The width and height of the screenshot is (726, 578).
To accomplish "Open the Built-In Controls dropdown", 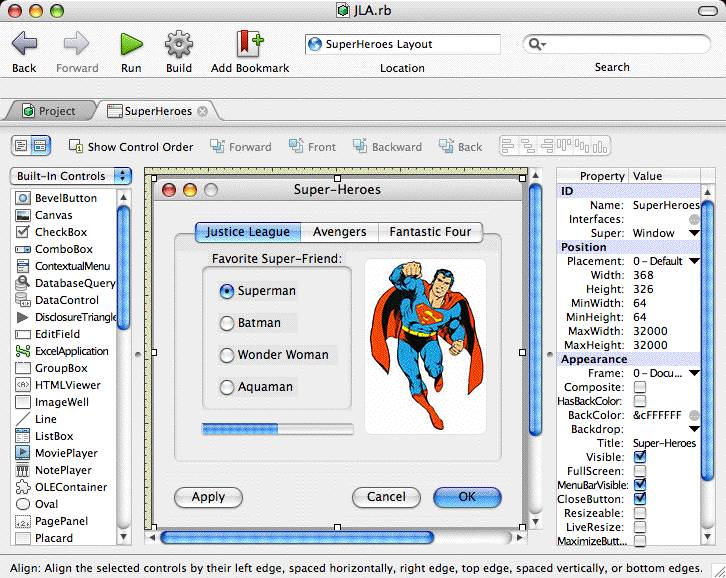I will pos(70,176).
